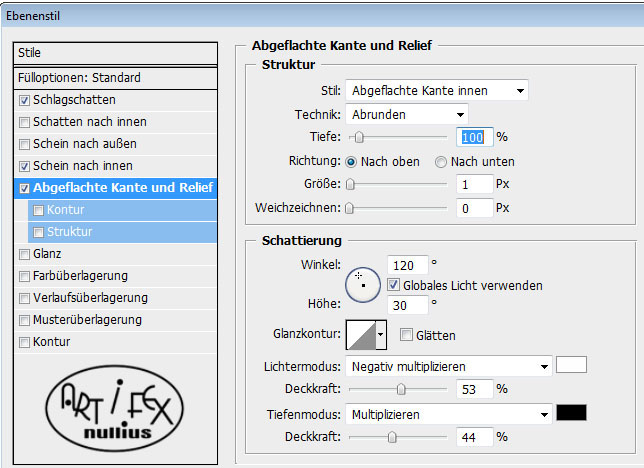Click the highlight Deckkraft value 53 field
The height and width of the screenshot is (468, 644).
click(x=474, y=389)
